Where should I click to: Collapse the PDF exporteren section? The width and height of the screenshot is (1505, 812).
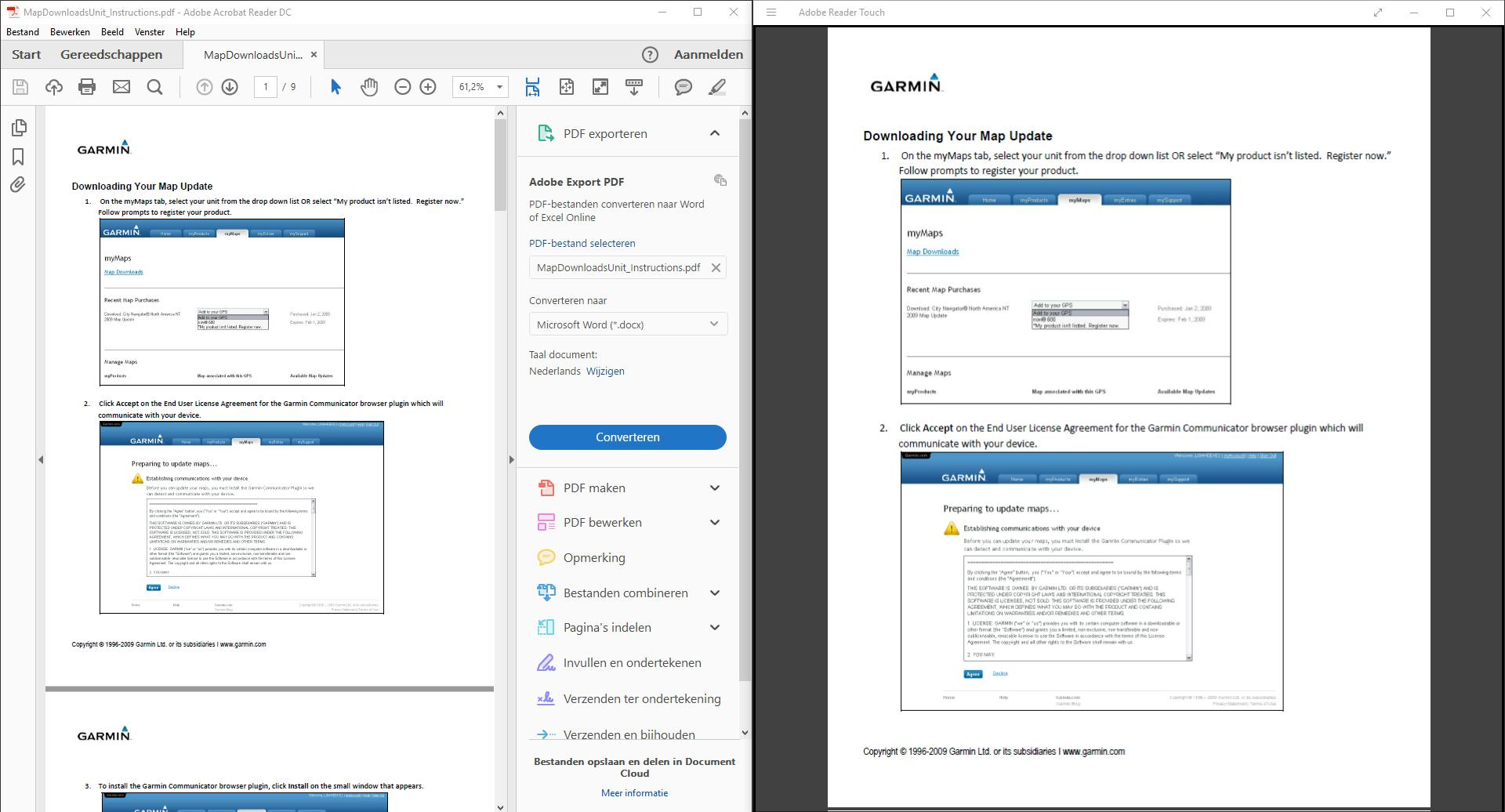(x=715, y=134)
